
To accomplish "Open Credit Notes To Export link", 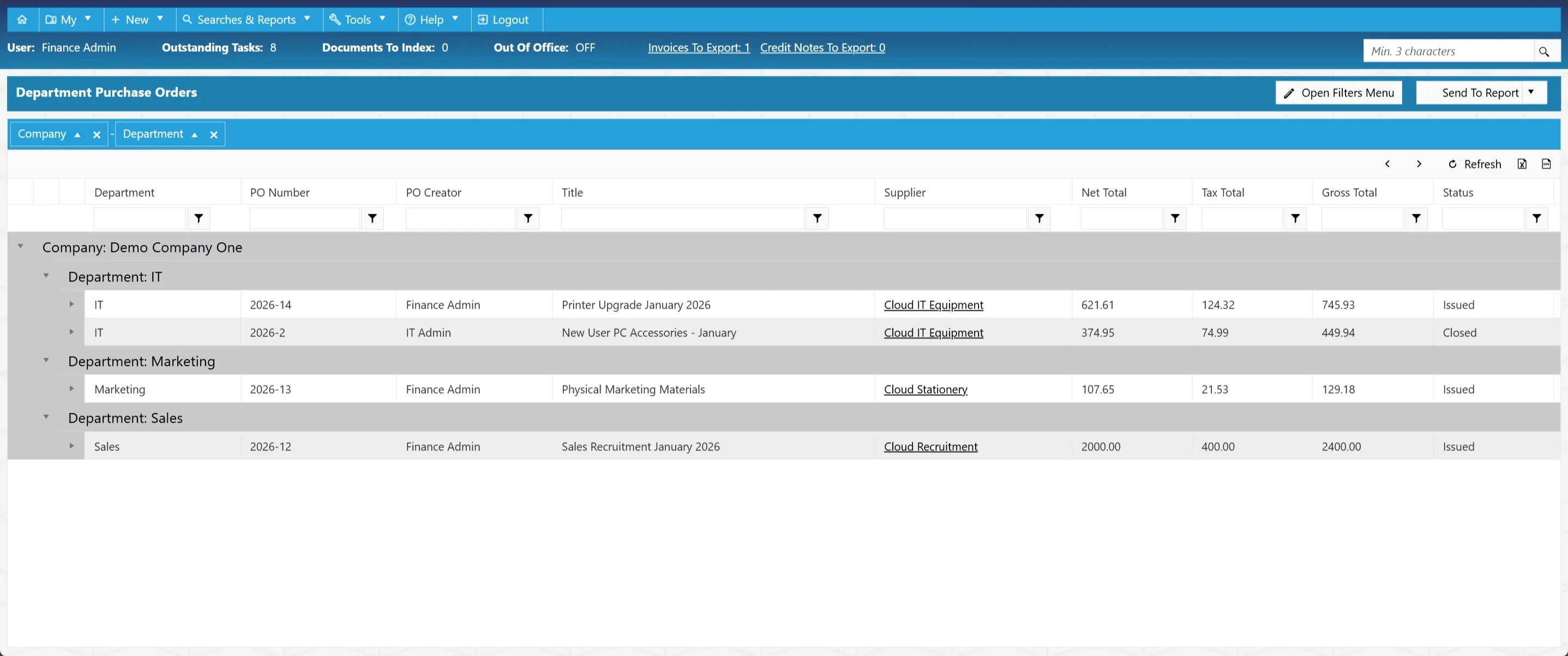I will pyautogui.click(x=822, y=47).
